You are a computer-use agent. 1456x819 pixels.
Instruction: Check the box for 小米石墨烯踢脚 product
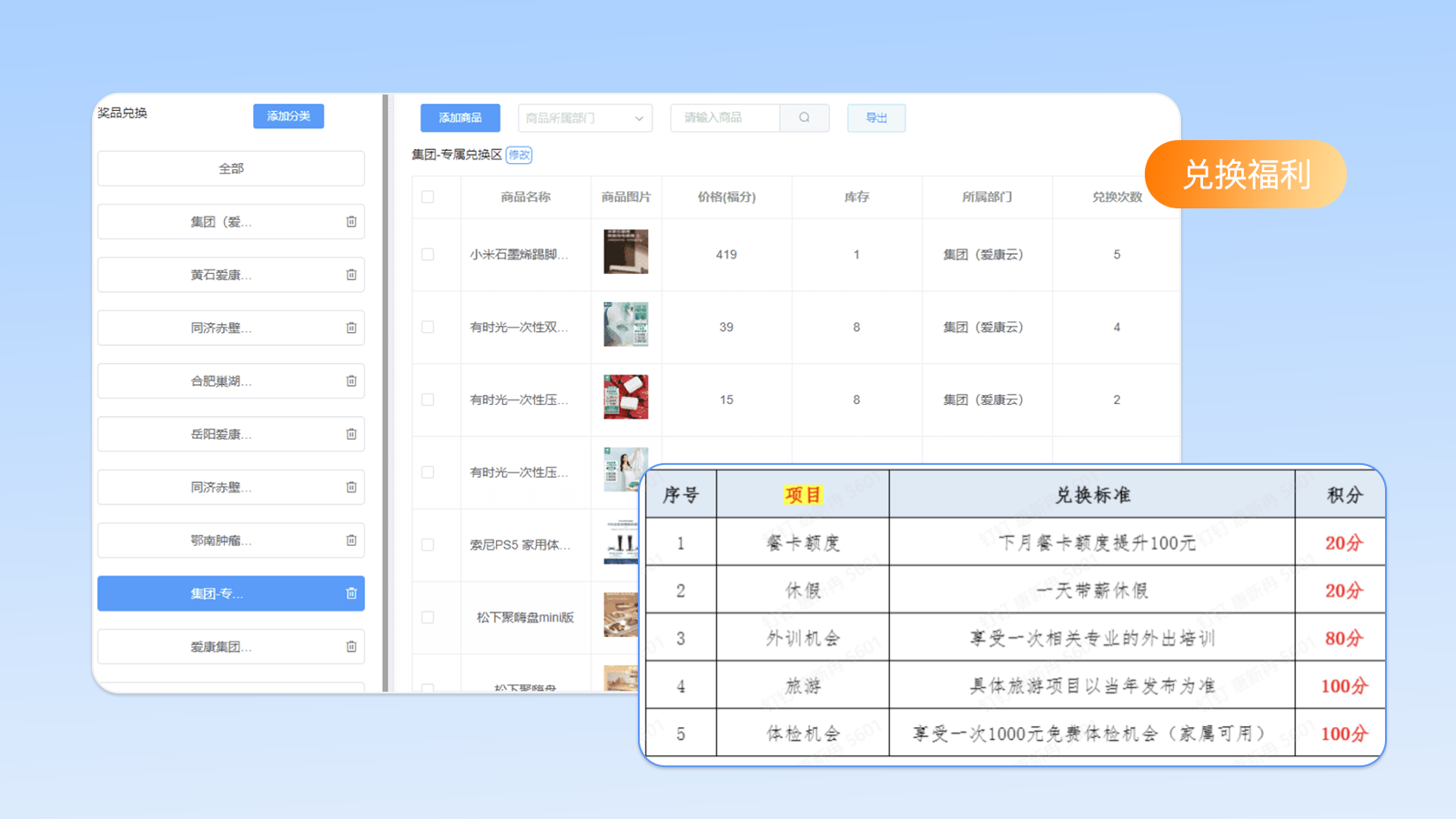[428, 255]
